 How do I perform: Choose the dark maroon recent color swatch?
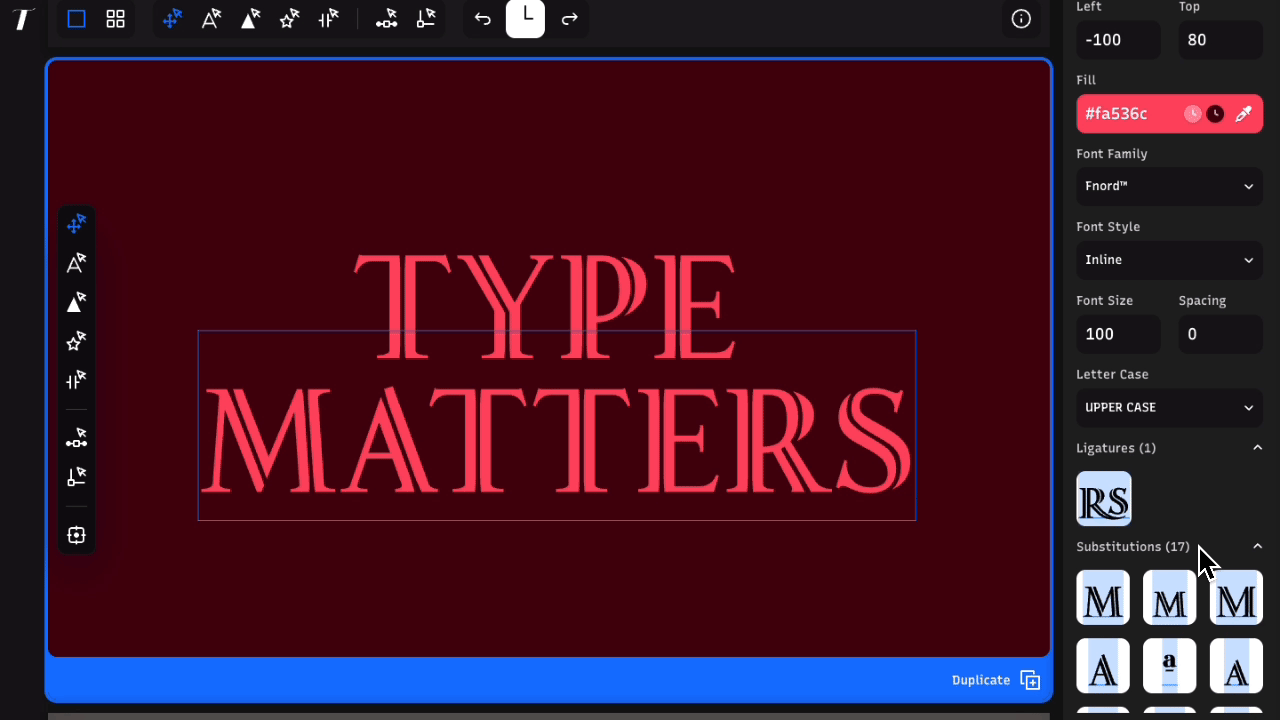[1215, 114]
